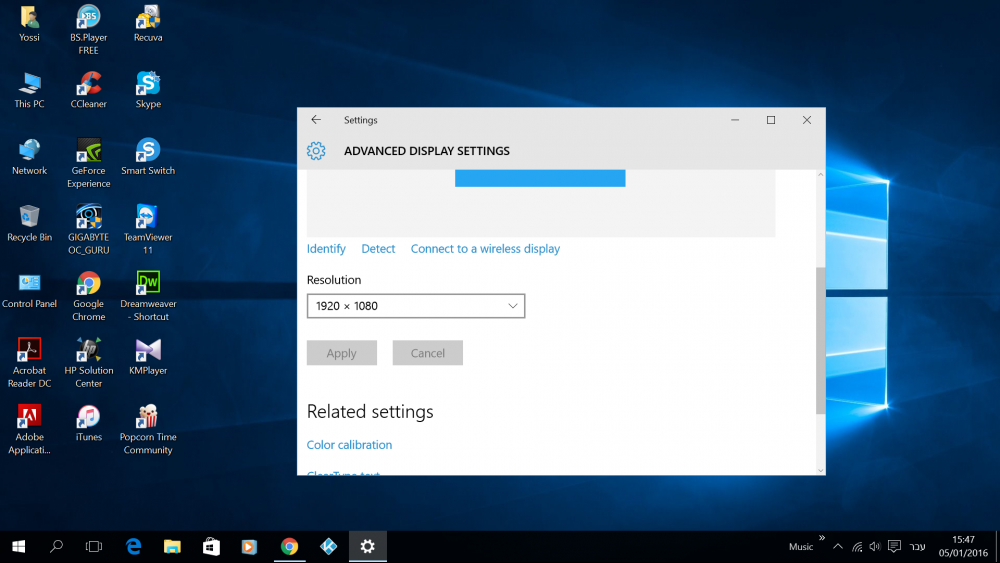Click the Settings gear icon beside heading

point(316,150)
